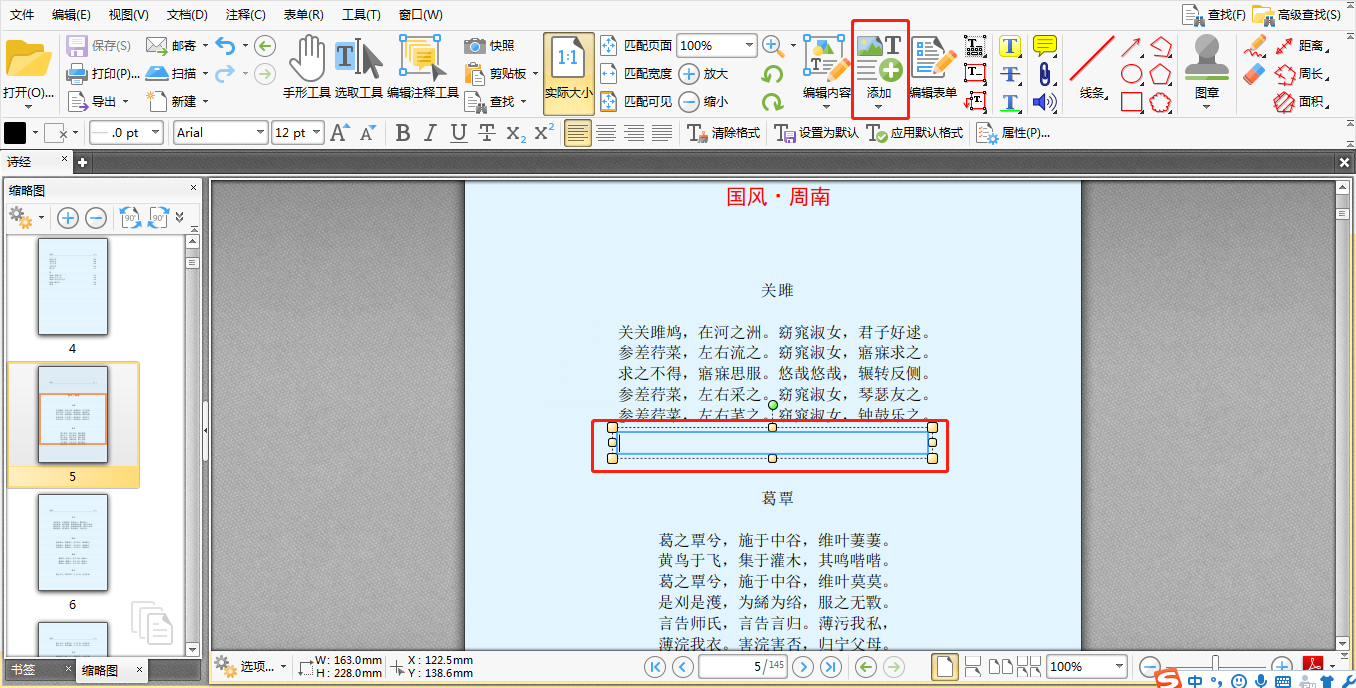Rotate thumbnails clockwise in thumbnail panel

[x=158, y=217]
